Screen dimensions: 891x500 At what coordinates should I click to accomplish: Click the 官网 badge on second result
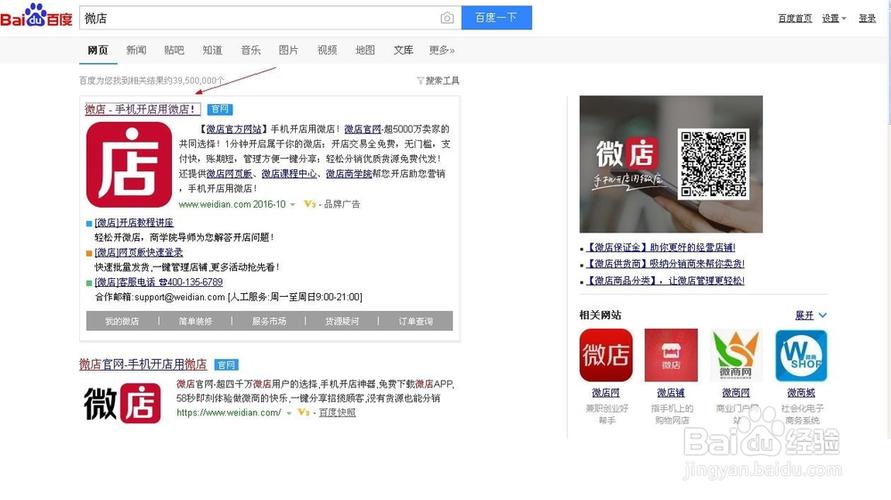(x=226, y=365)
